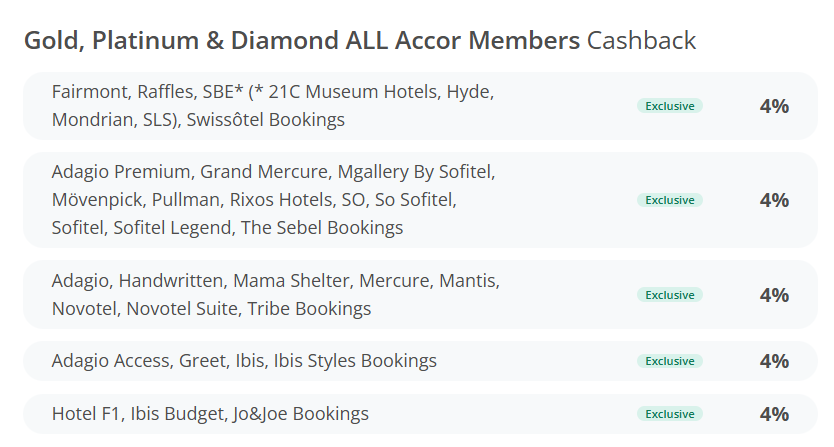Viewport: 834px width, 447px height.
Task: Click the Cashback word in heading
Action: point(641,40)
